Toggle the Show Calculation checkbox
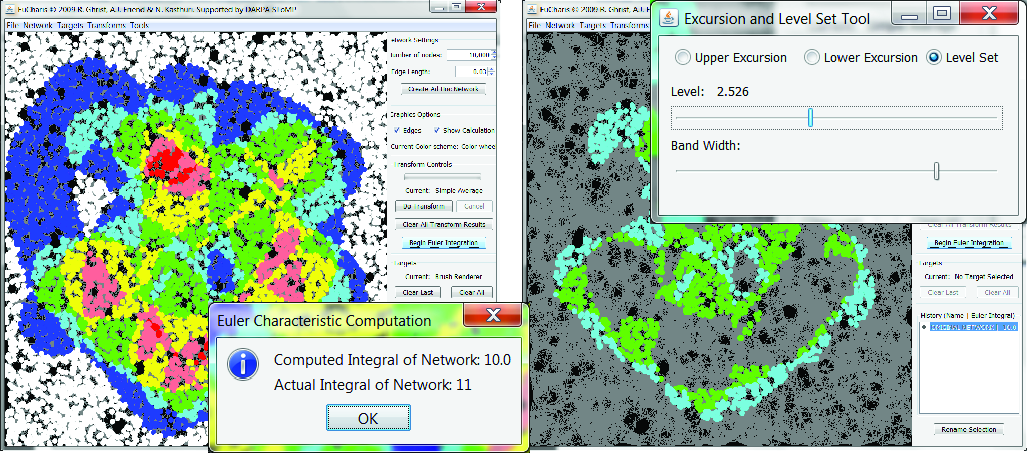The image size is (1027, 453). coord(437,131)
